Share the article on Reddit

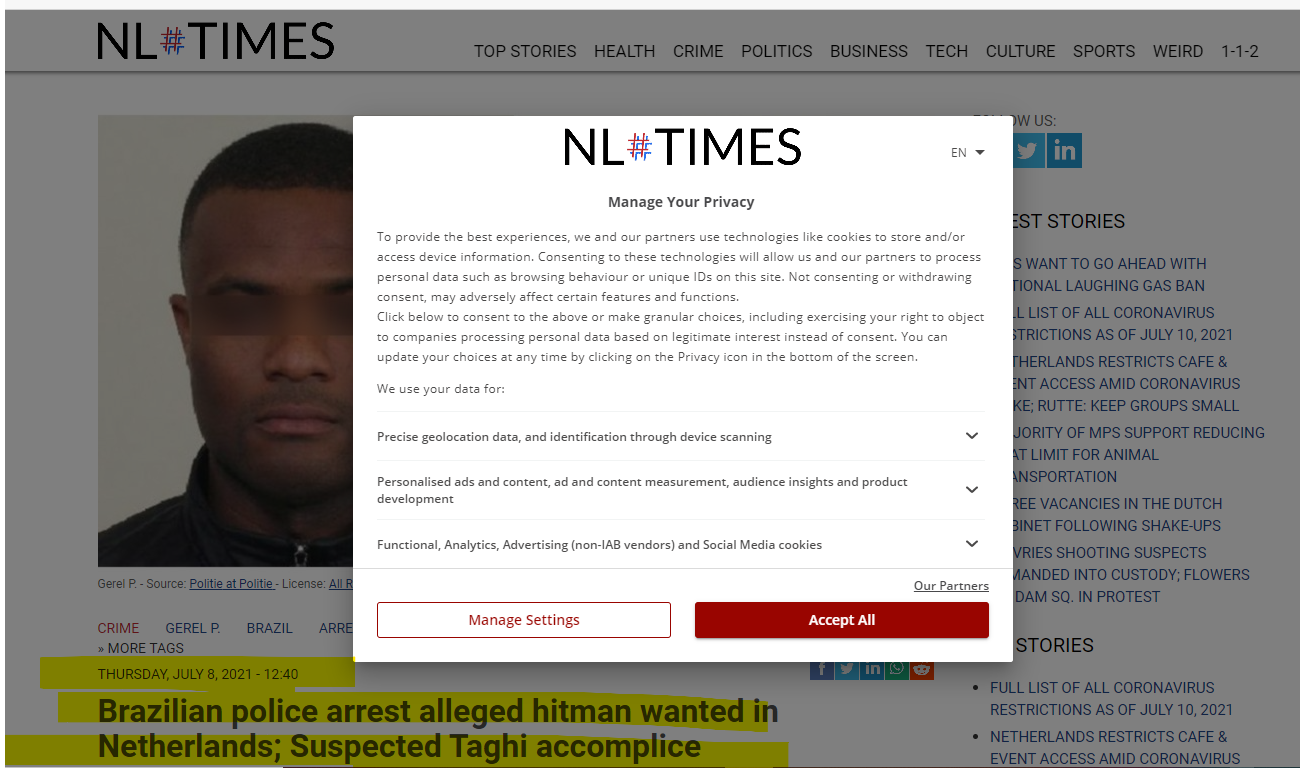pyautogui.click(x=922, y=669)
